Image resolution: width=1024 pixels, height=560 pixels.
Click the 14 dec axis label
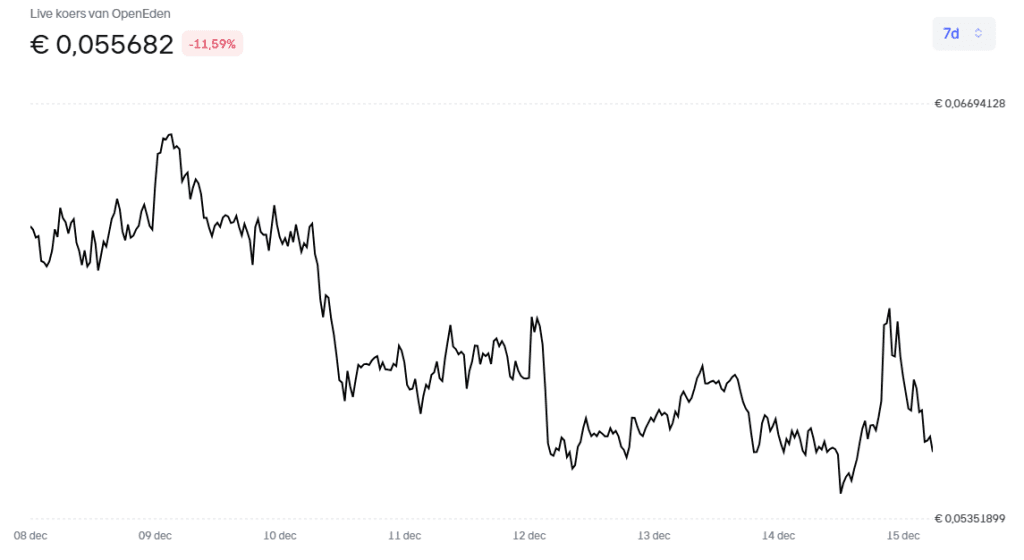(x=778, y=536)
